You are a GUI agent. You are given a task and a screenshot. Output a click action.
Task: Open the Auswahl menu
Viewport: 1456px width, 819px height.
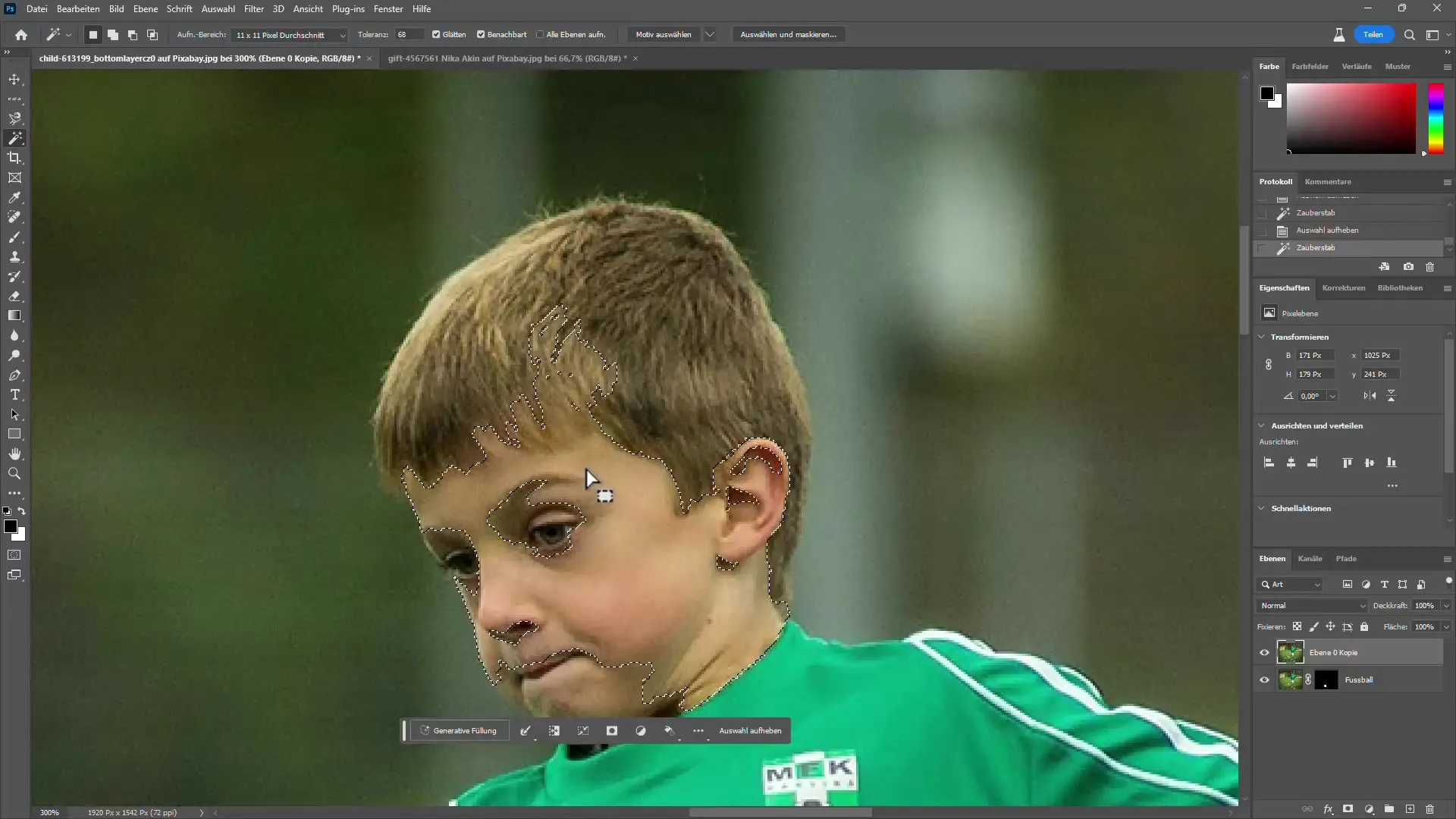tap(218, 9)
